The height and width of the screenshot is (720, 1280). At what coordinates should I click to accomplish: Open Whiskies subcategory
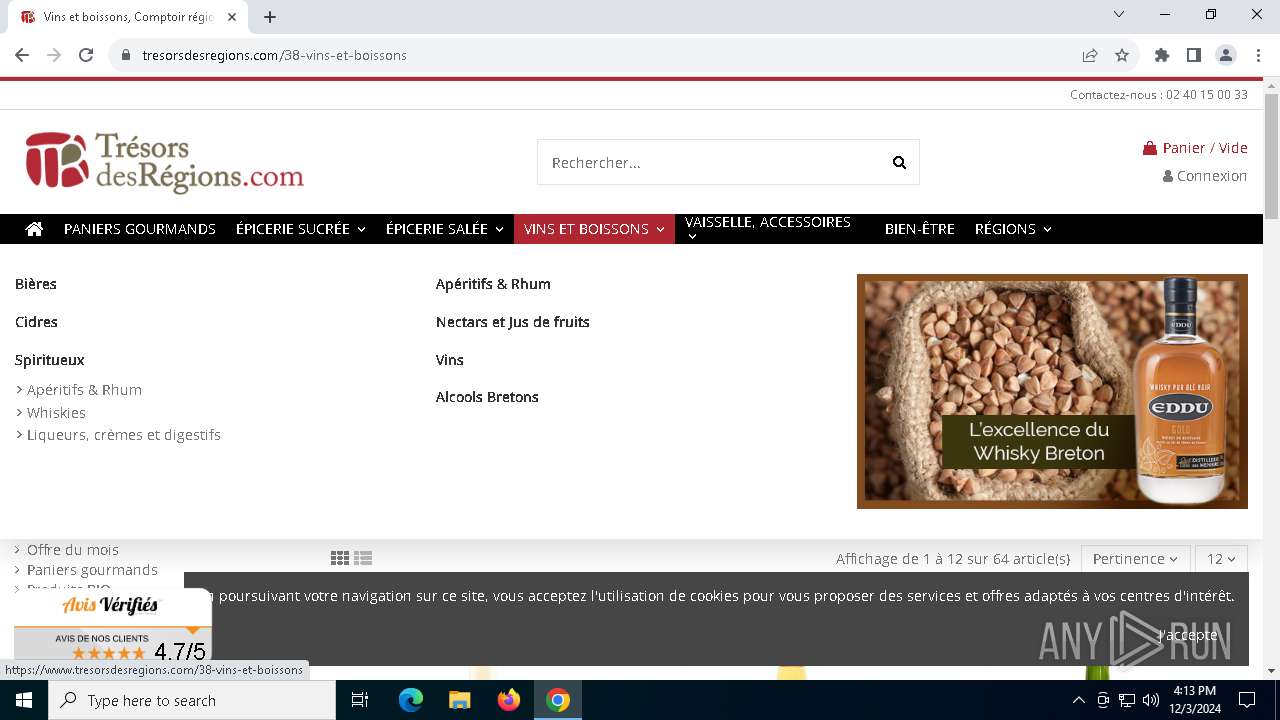pyautogui.click(x=56, y=413)
